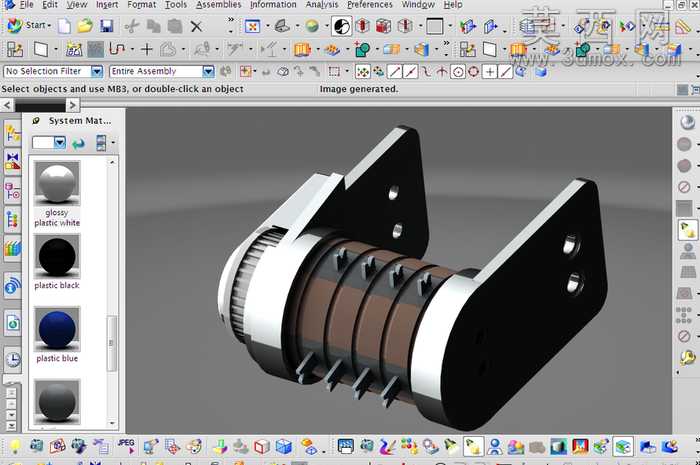Open the dropdown arrow next to Datum plane
The height and width of the screenshot is (465, 700).
(x=55, y=50)
